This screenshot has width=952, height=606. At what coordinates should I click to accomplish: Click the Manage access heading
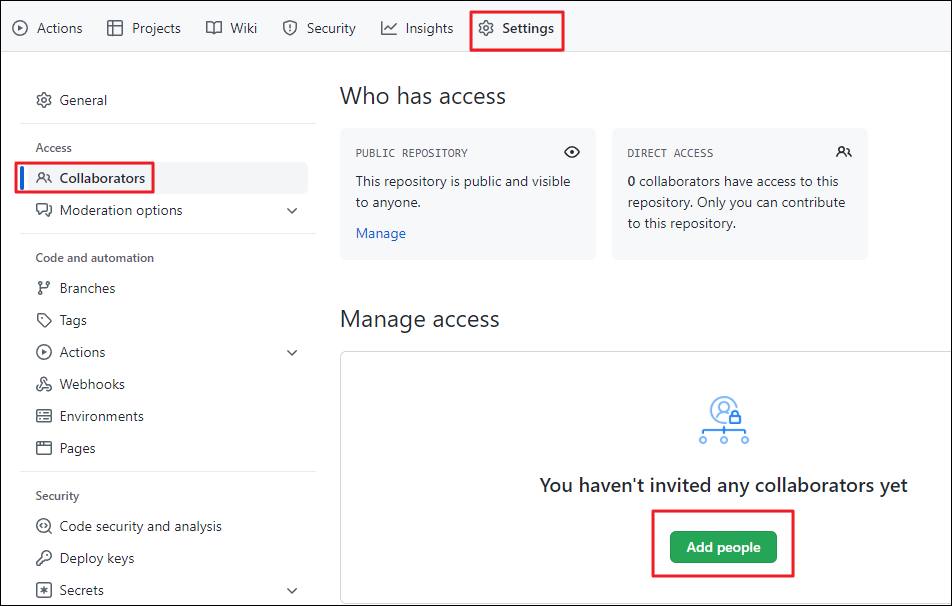tap(420, 319)
